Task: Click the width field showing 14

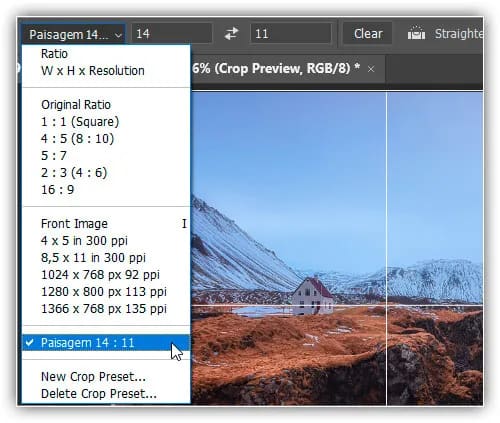Action: coord(172,33)
